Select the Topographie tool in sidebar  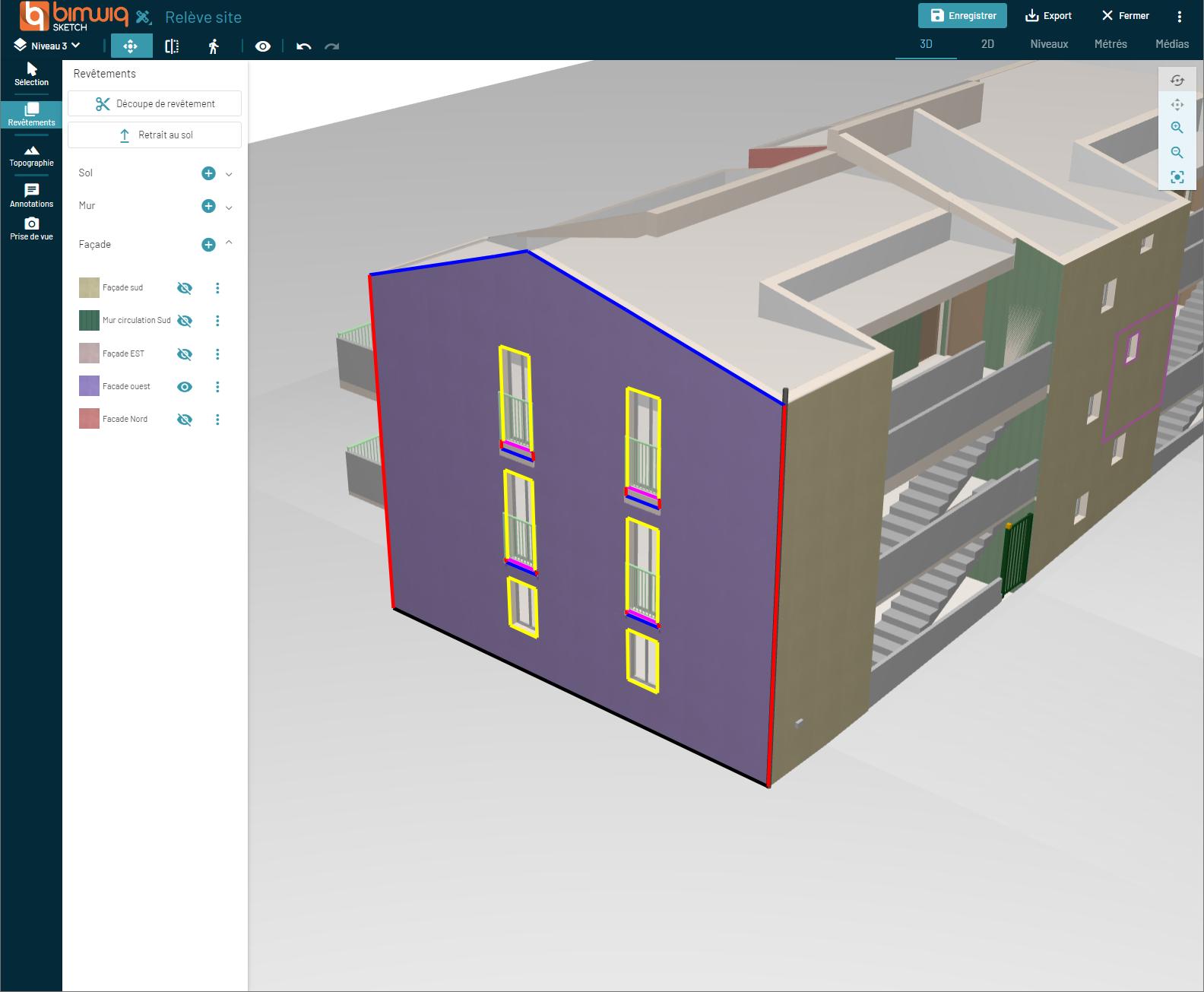(x=31, y=155)
